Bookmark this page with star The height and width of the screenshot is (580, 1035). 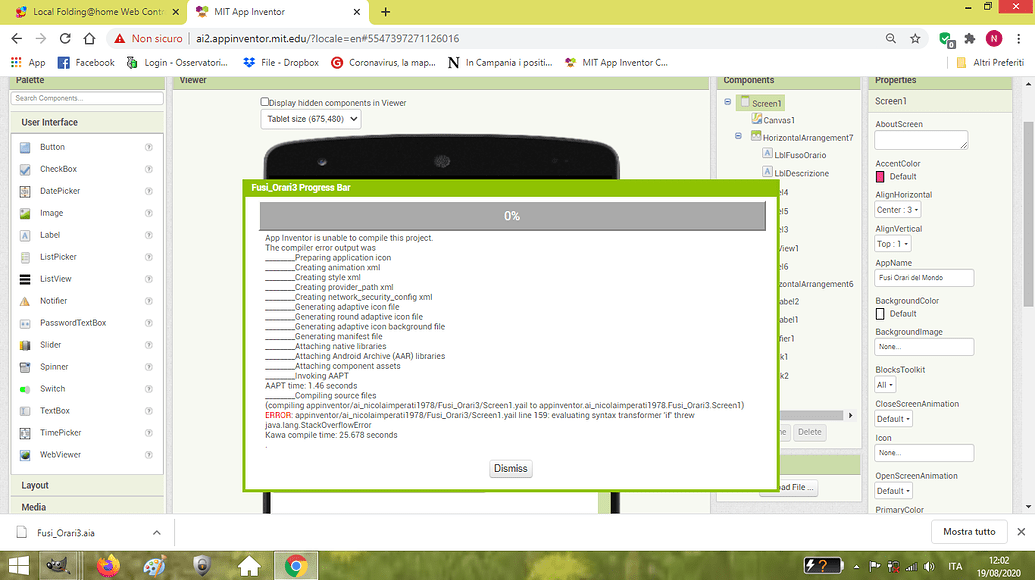[x=915, y=38]
